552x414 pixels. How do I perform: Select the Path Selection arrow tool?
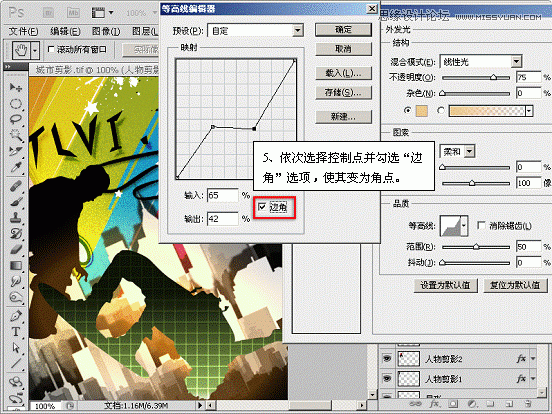click(x=16, y=347)
